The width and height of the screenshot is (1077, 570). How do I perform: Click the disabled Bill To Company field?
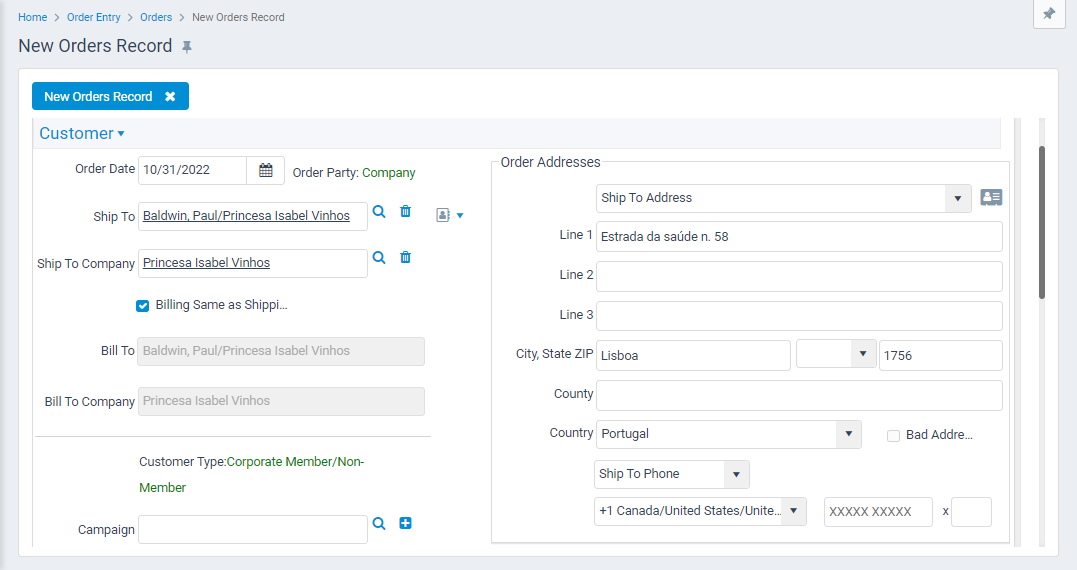click(x=281, y=401)
